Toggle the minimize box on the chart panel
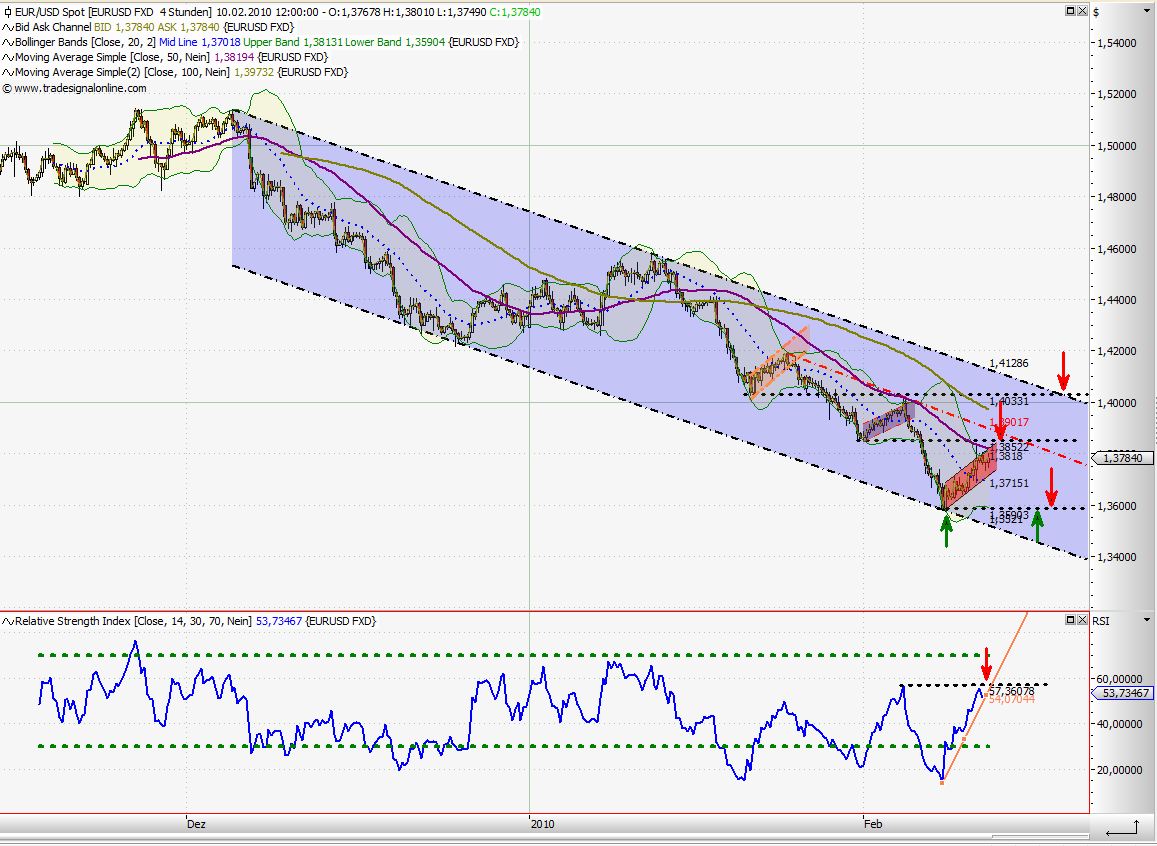The image size is (1157, 846). [x=1070, y=10]
